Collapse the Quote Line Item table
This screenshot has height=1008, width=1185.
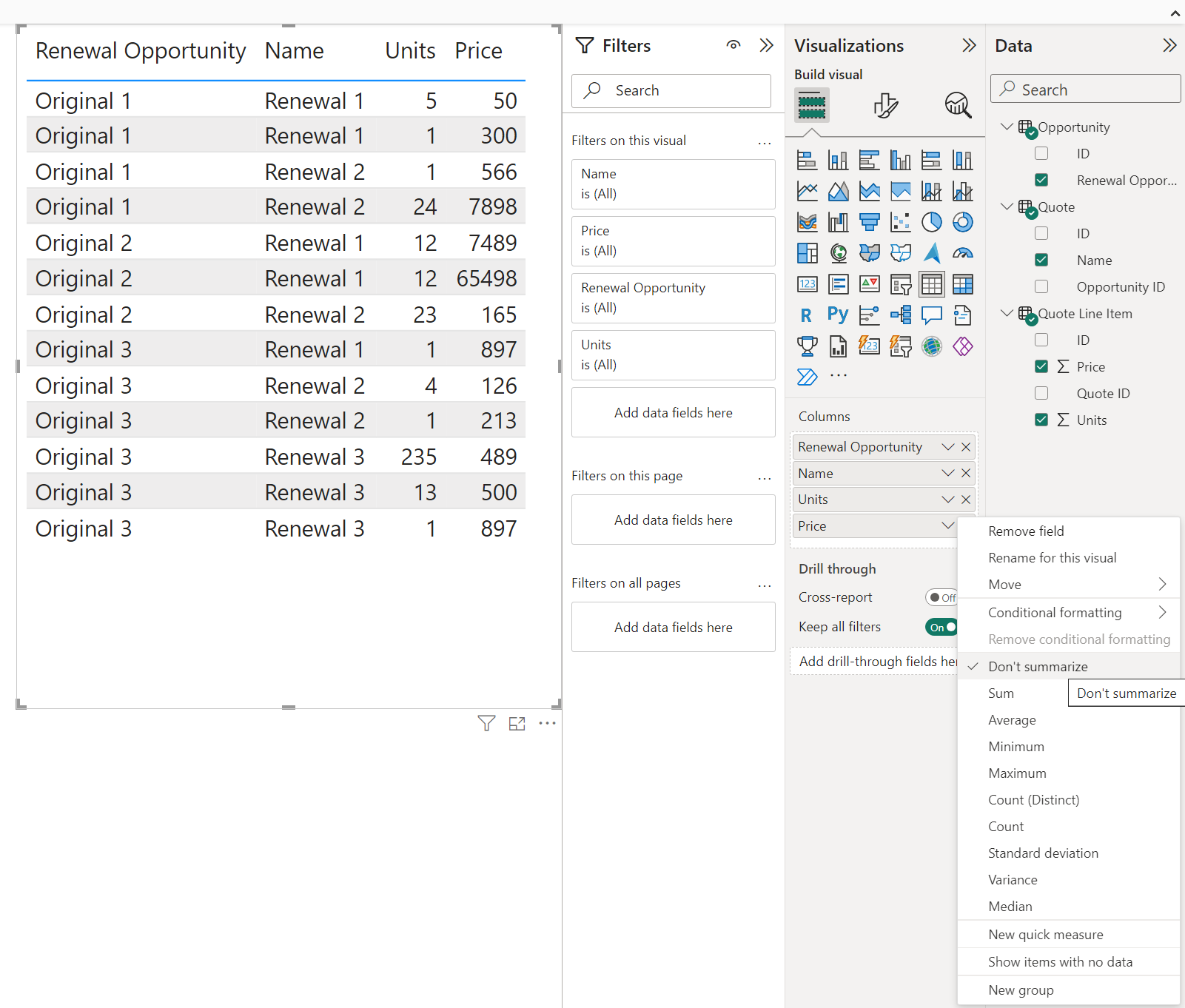click(1007, 313)
